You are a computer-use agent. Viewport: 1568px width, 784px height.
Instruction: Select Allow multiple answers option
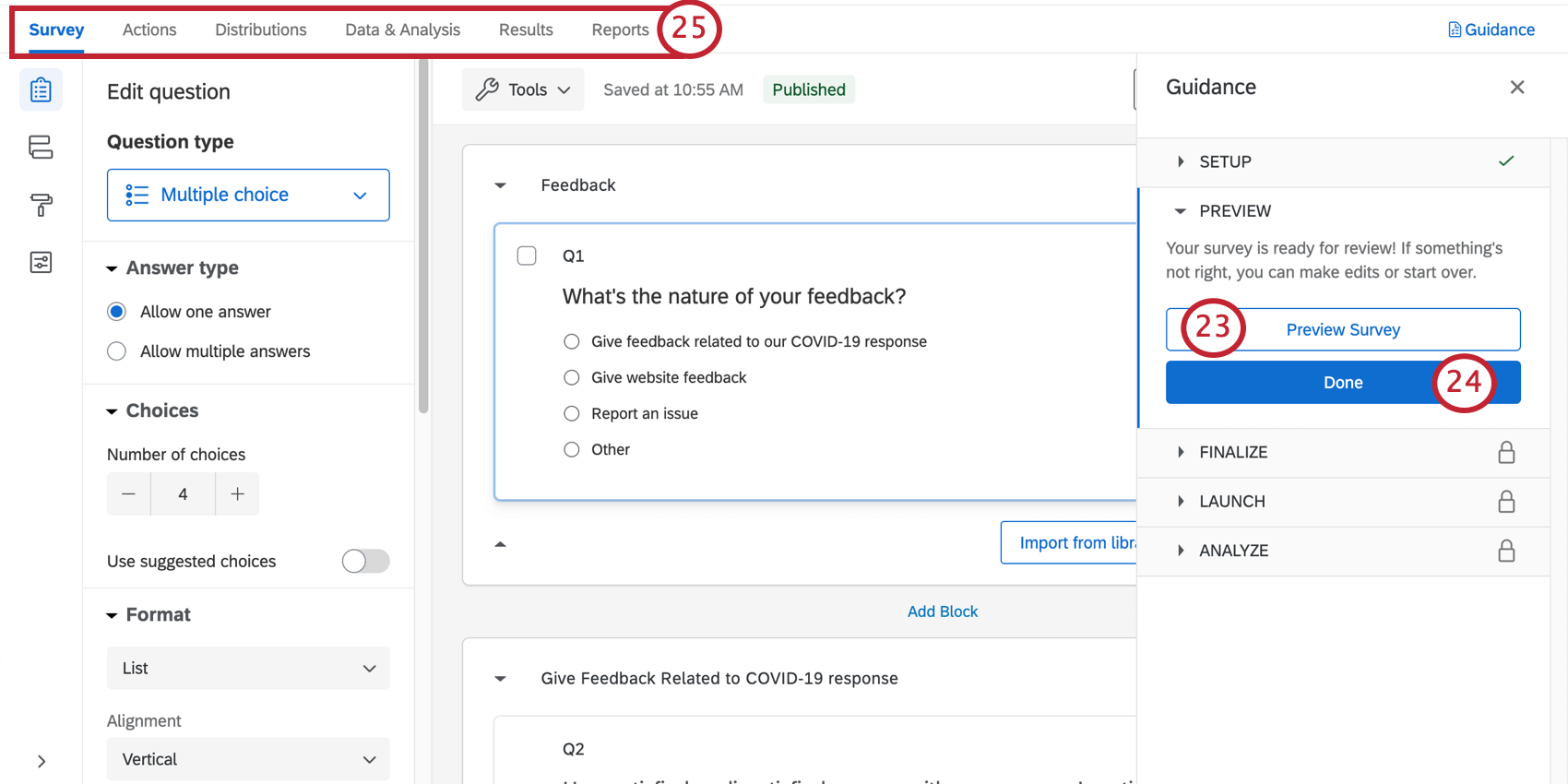click(117, 351)
